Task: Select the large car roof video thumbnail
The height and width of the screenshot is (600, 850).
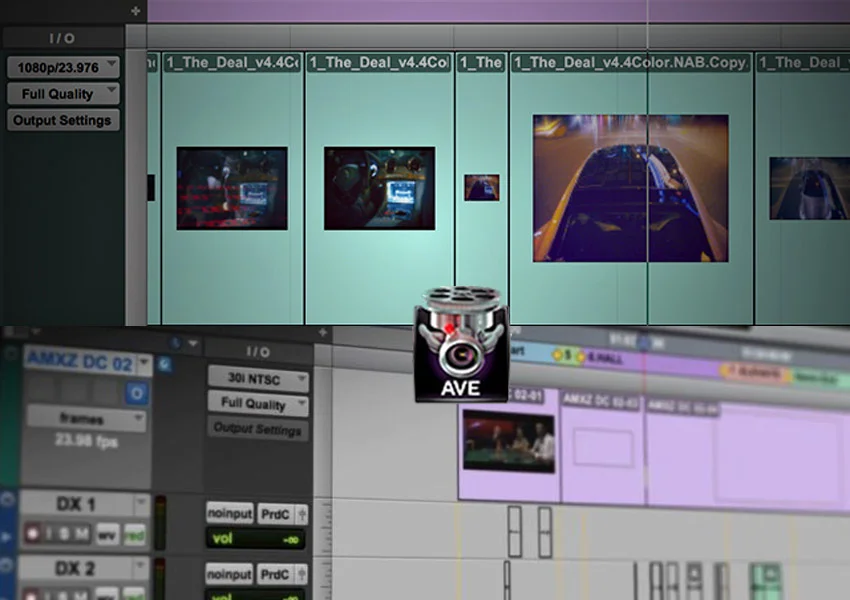Action: coord(630,188)
